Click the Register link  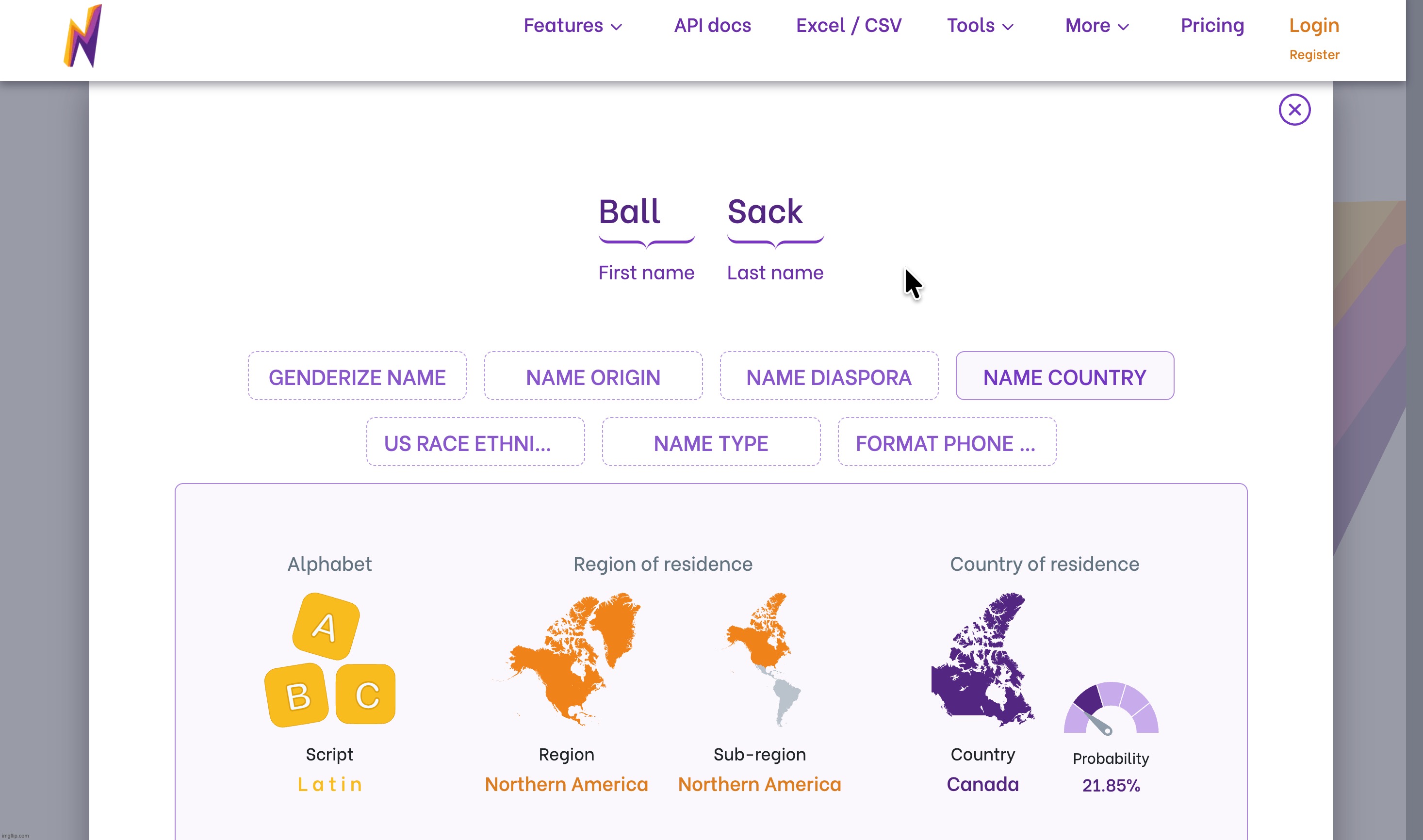pos(1314,55)
